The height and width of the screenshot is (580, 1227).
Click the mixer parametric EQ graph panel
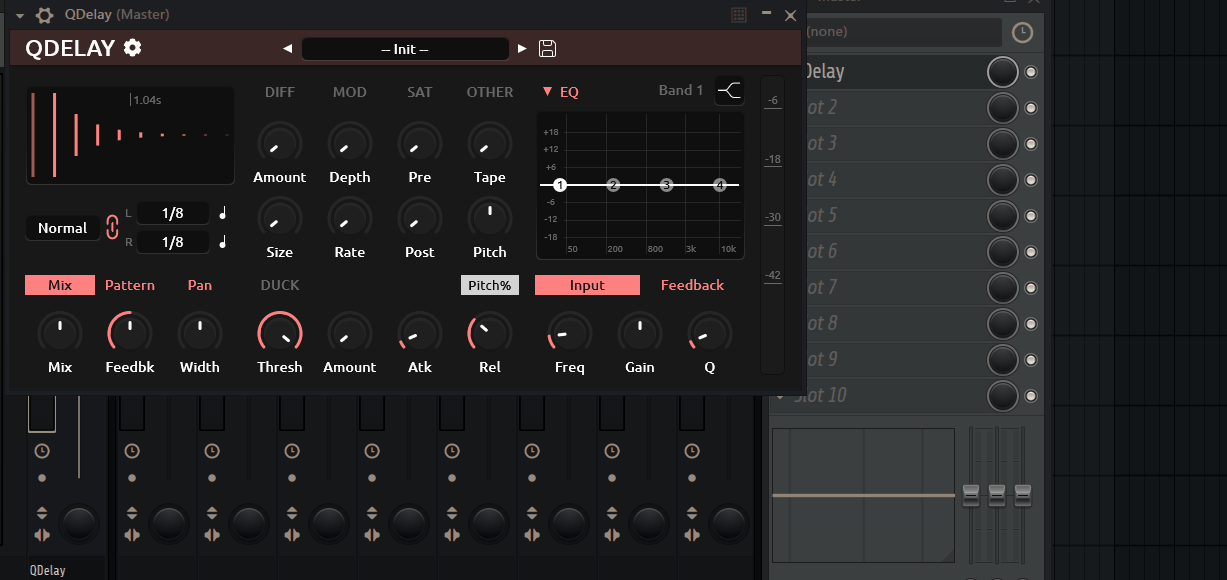863,495
